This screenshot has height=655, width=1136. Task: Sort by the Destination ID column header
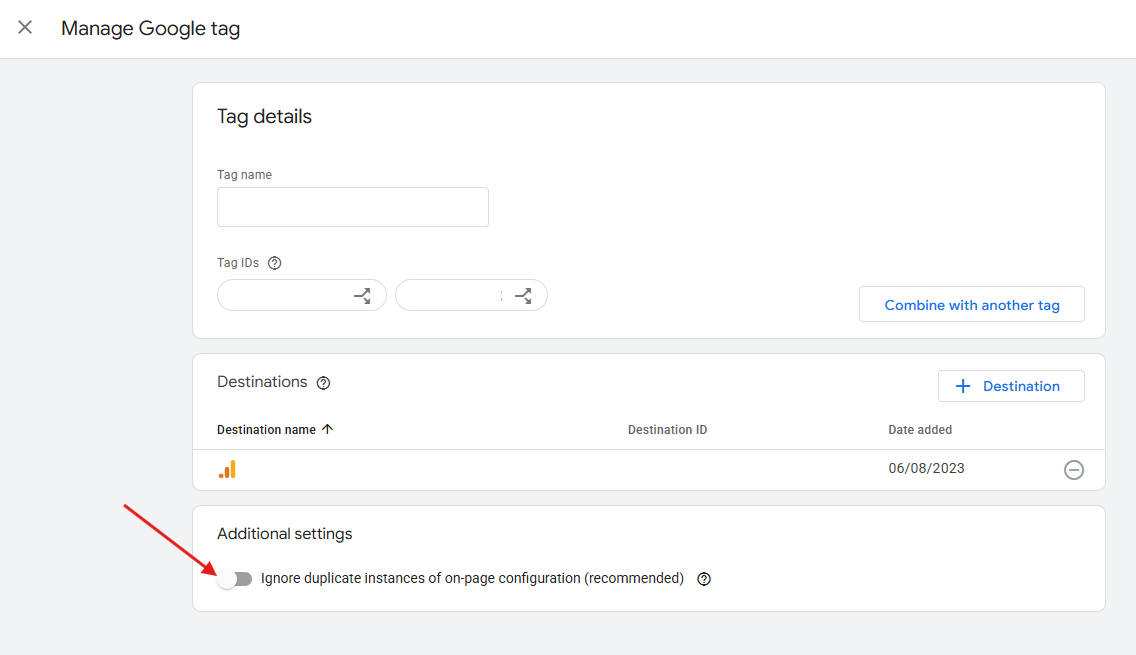click(x=667, y=430)
